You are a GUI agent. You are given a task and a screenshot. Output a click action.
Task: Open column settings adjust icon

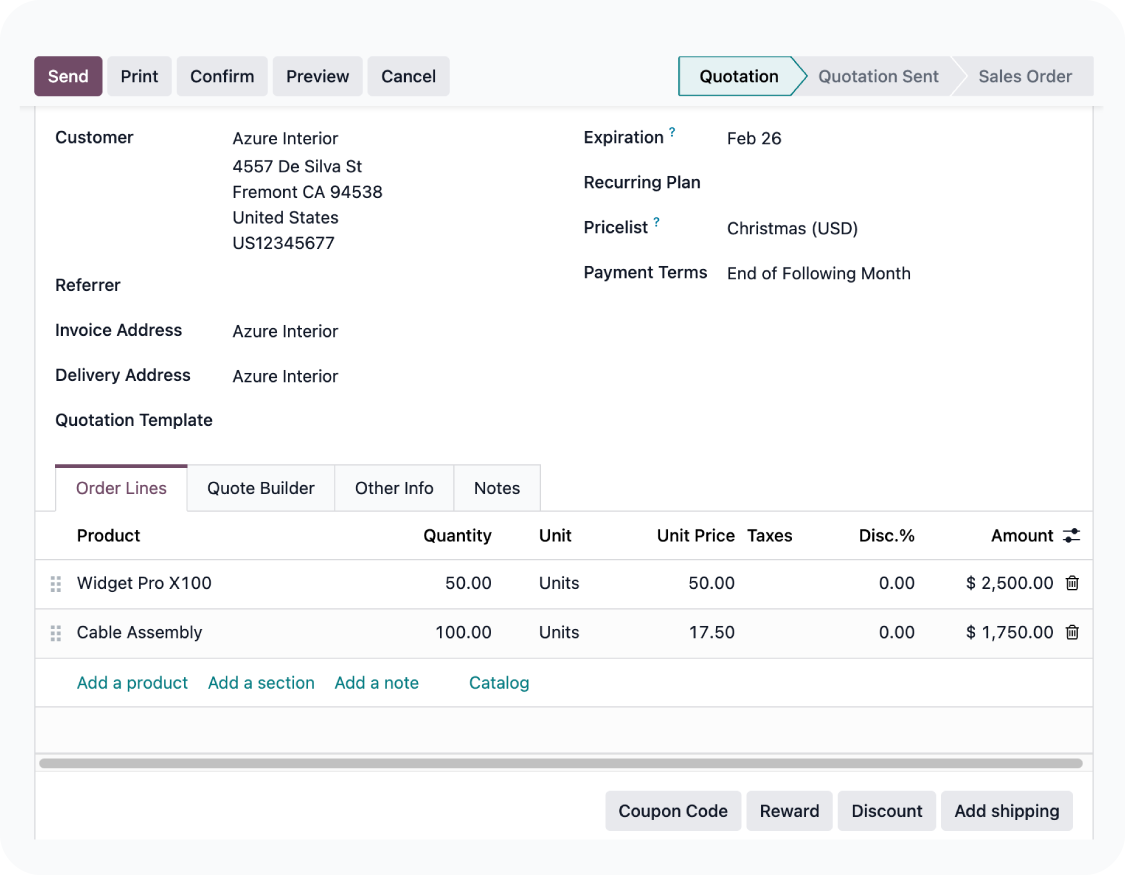(x=1071, y=536)
